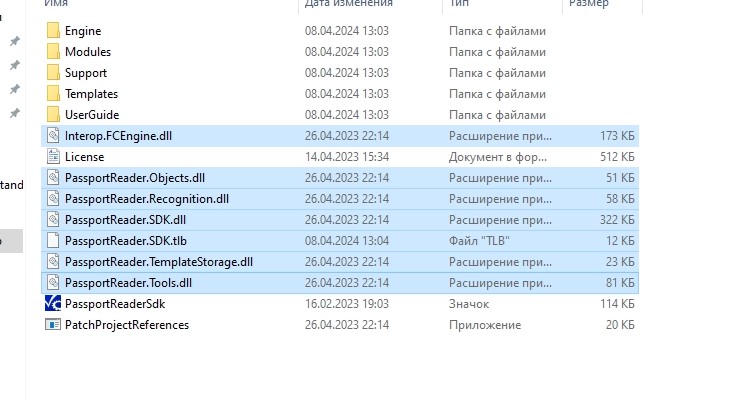The image size is (749, 400).
Task: Select PassportReader.TemplateStorage.dll file name
Action: pyautogui.click(x=159, y=262)
